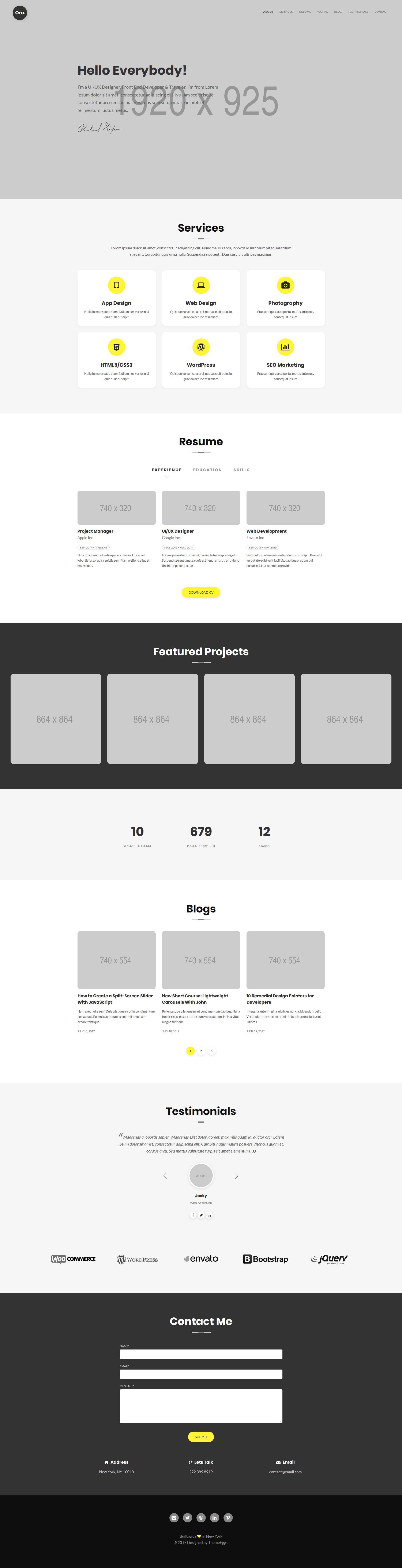Viewport: 402px width, 1568px height.
Task: Switch to the Skills resume tab
Action: pos(242,470)
